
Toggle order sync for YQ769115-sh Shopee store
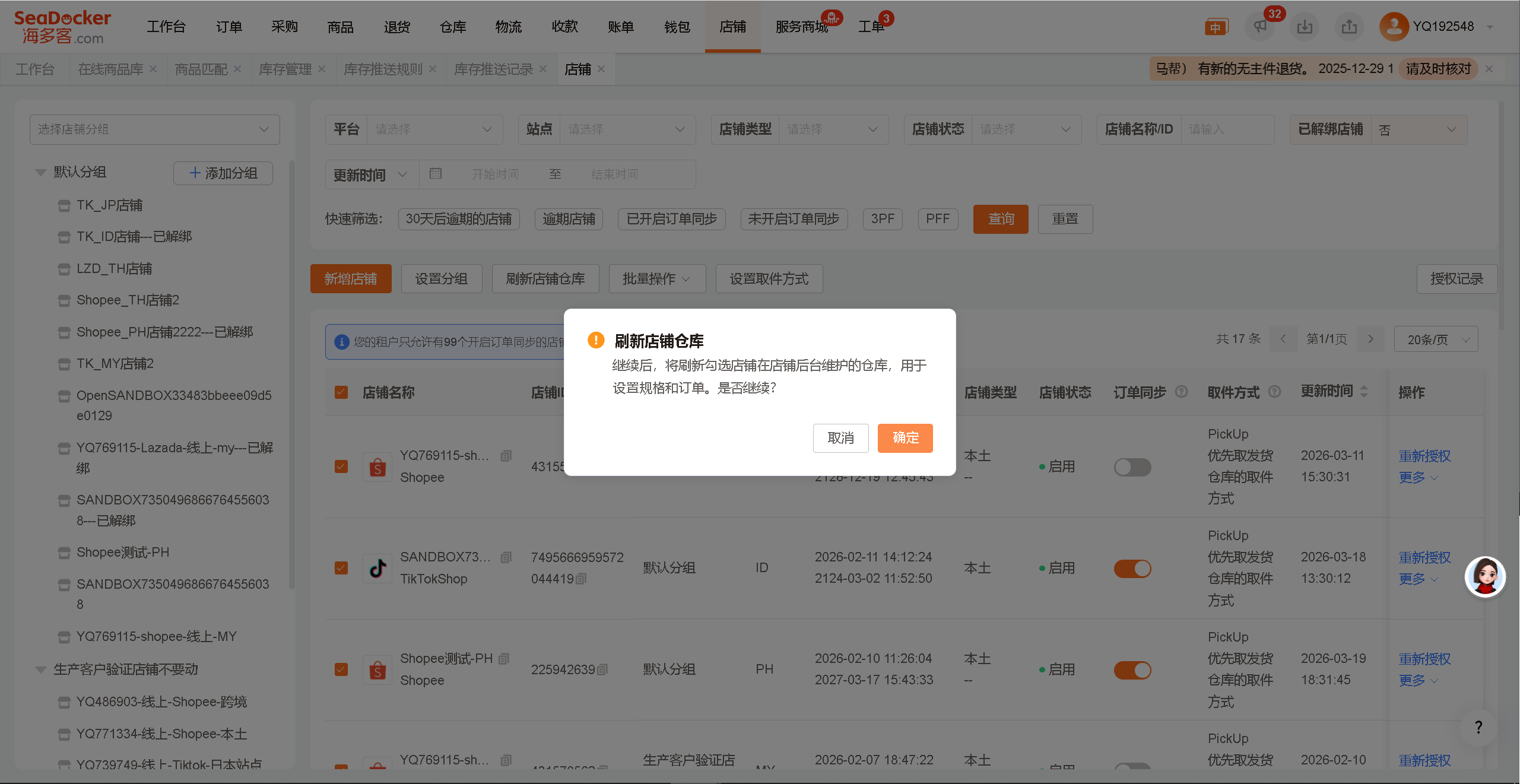1132,467
